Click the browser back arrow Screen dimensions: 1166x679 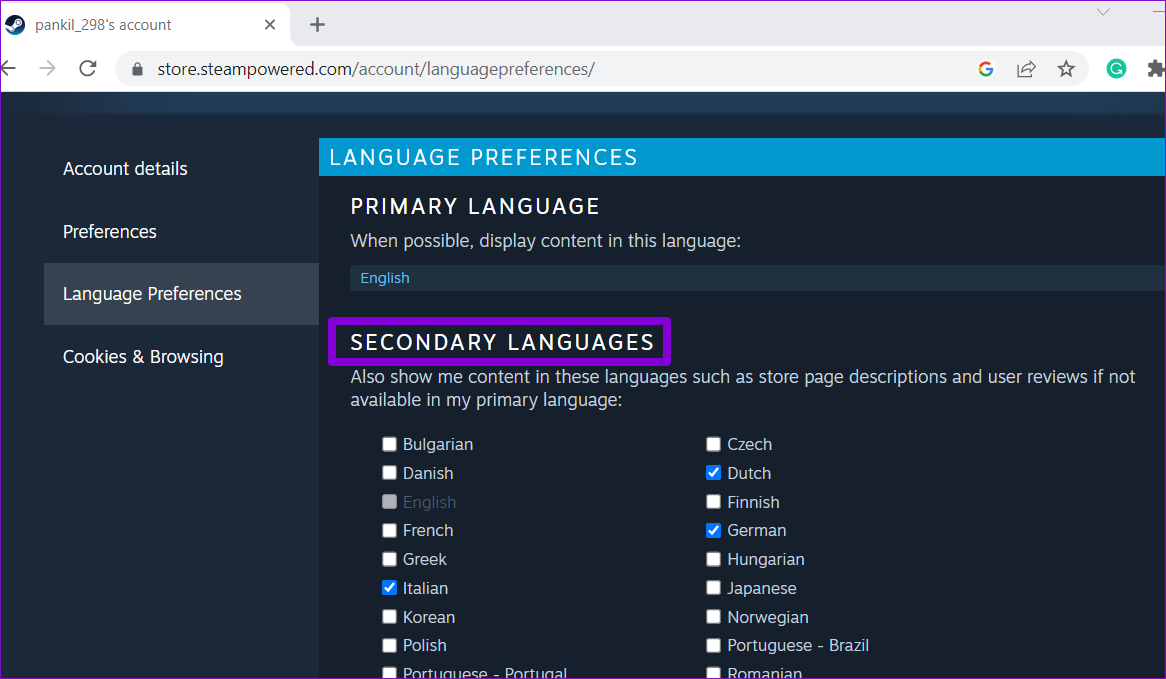9,68
